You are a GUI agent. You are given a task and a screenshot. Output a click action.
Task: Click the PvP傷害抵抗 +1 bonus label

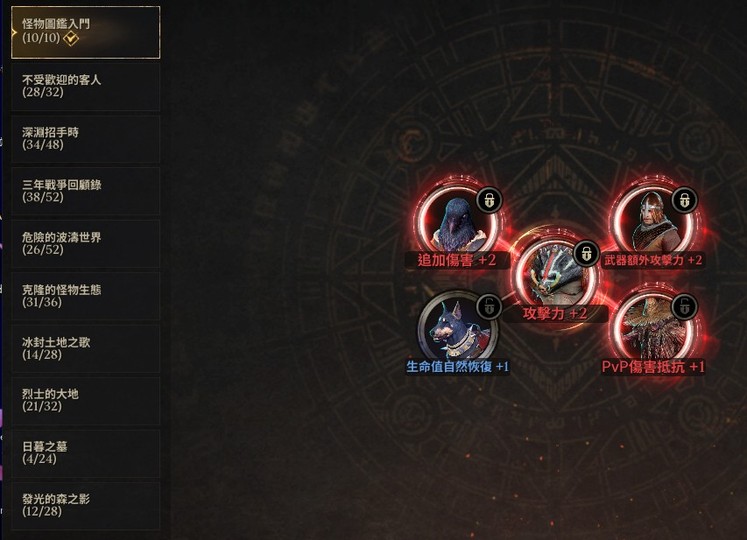(653, 367)
